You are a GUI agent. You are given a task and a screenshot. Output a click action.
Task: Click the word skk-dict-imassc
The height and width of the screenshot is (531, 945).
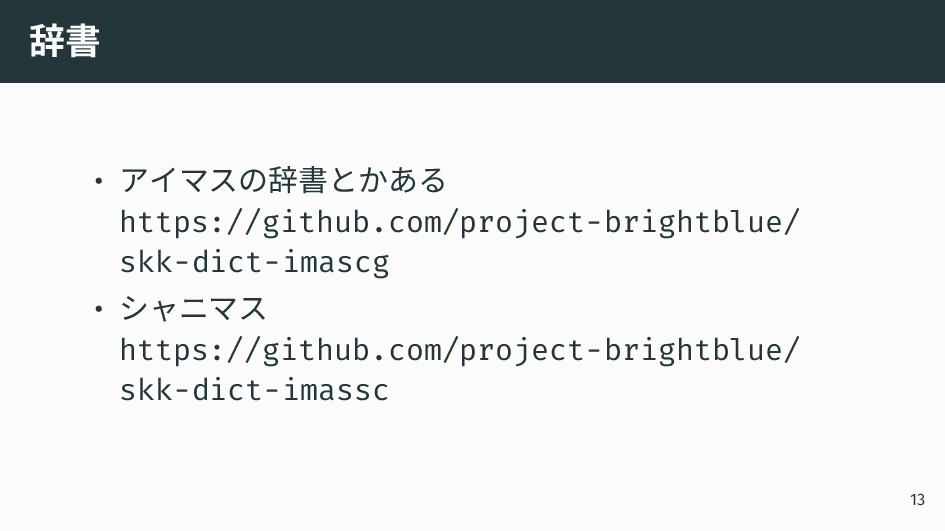coord(254,390)
